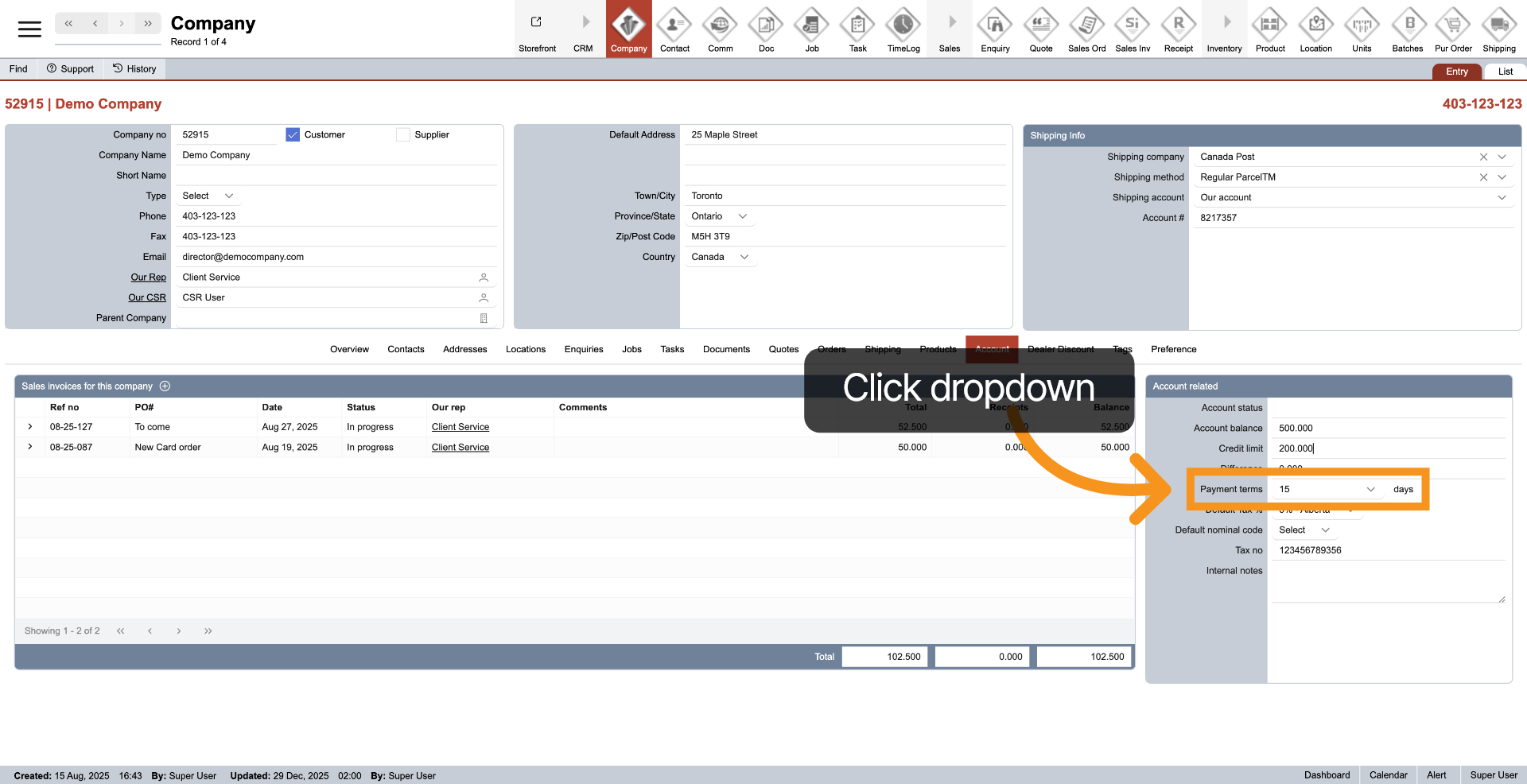The height and width of the screenshot is (784, 1527).
Task: Uncheck the Customer checkbox
Action: coord(293,135)
